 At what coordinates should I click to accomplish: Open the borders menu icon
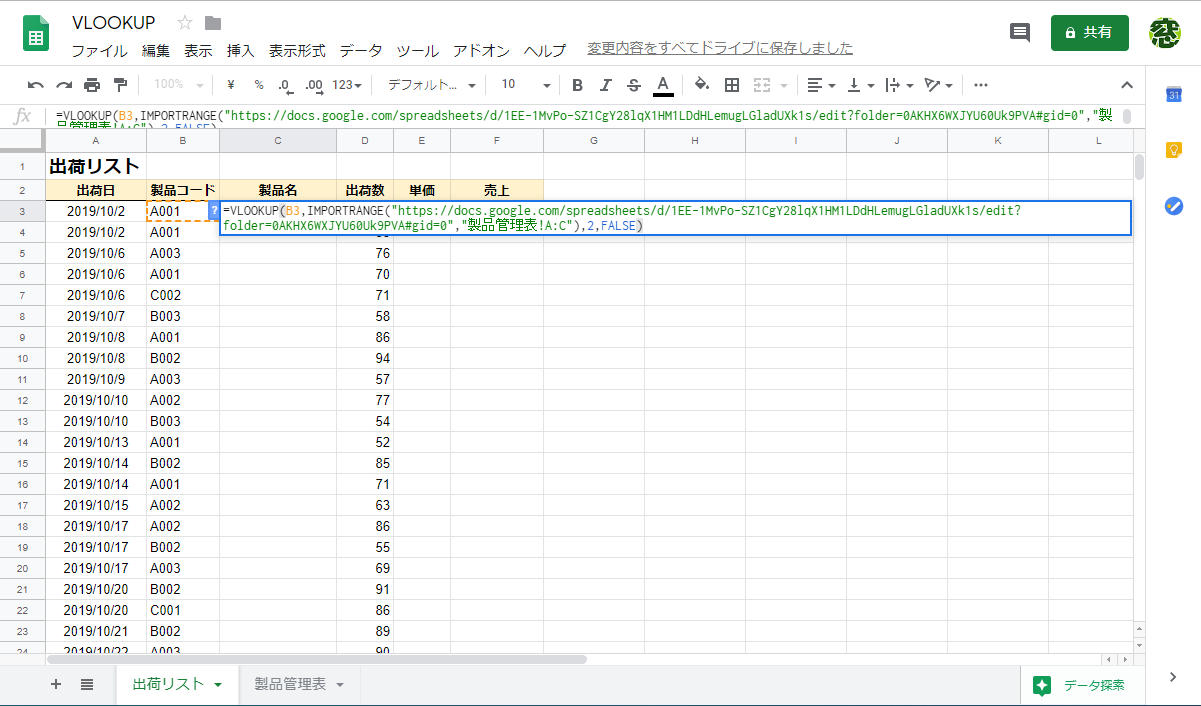pyautogui.click(x=732, y=85)
